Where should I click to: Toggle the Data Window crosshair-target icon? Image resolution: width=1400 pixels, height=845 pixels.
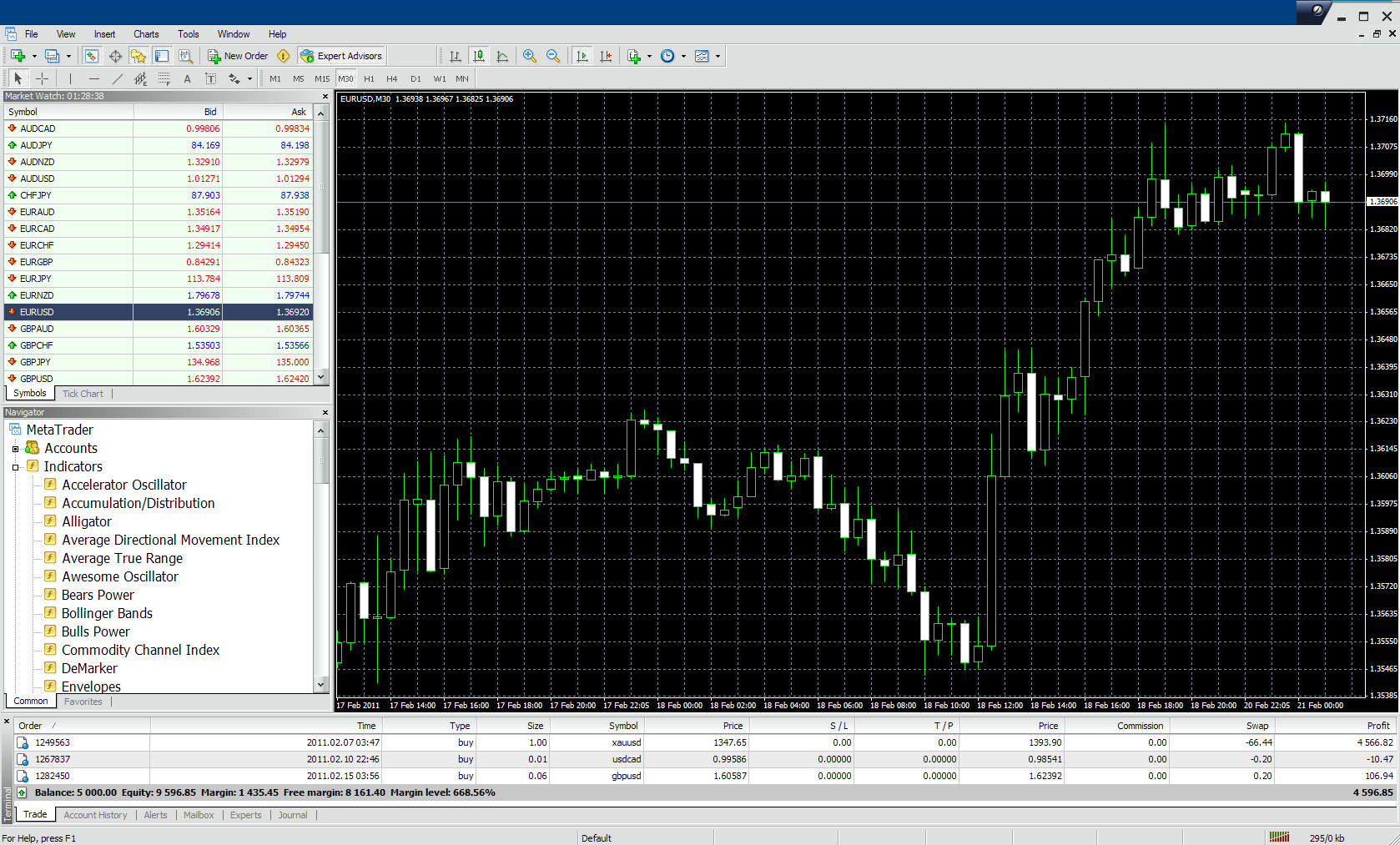point(115,56)
